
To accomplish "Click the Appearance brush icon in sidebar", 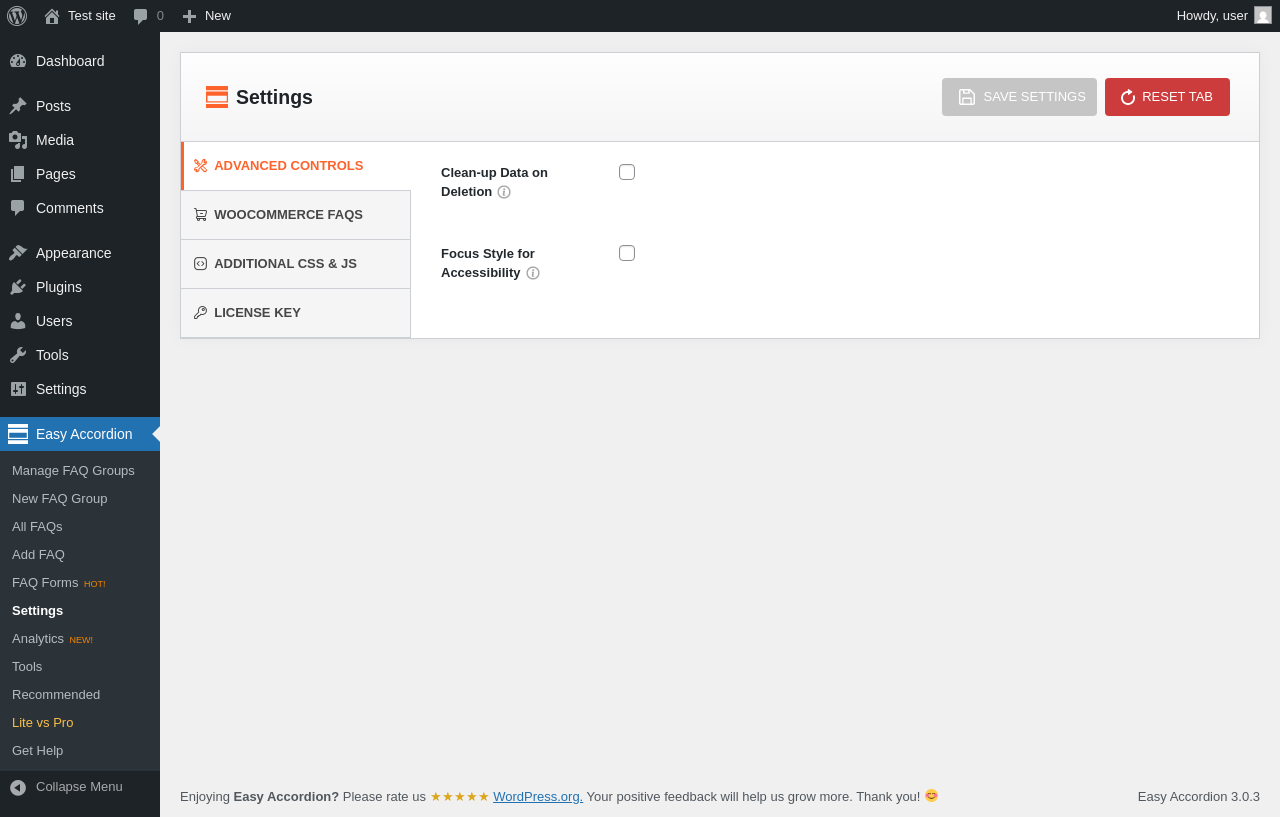I will pyautogui.click(x=18, y=253).
